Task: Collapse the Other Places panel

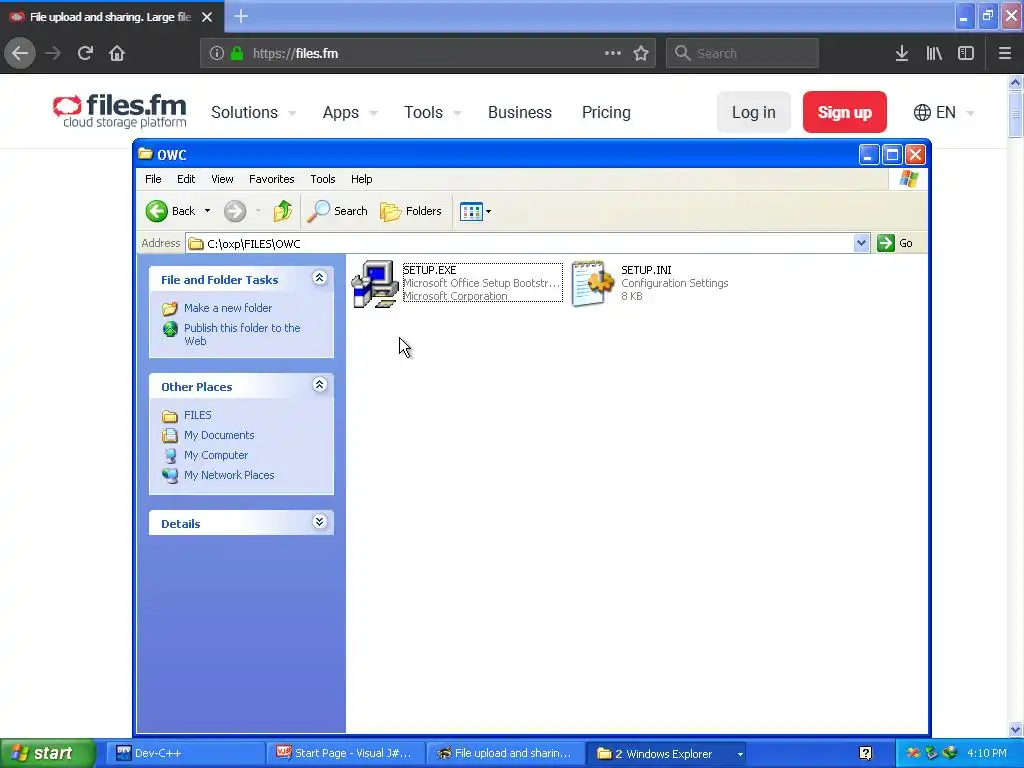Action: point(319,385)
